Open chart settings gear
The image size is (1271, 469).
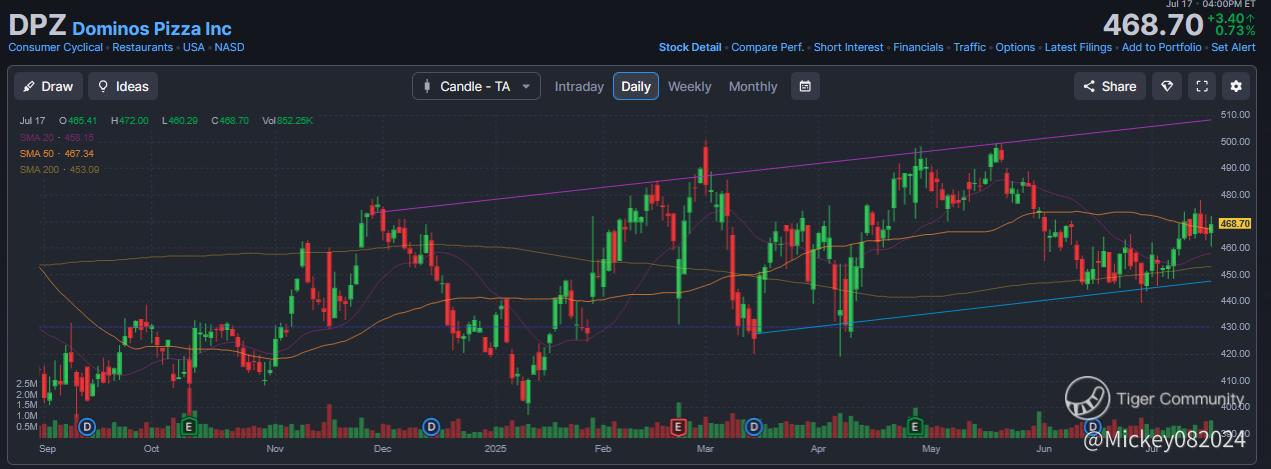click(x=1237, y=86)
